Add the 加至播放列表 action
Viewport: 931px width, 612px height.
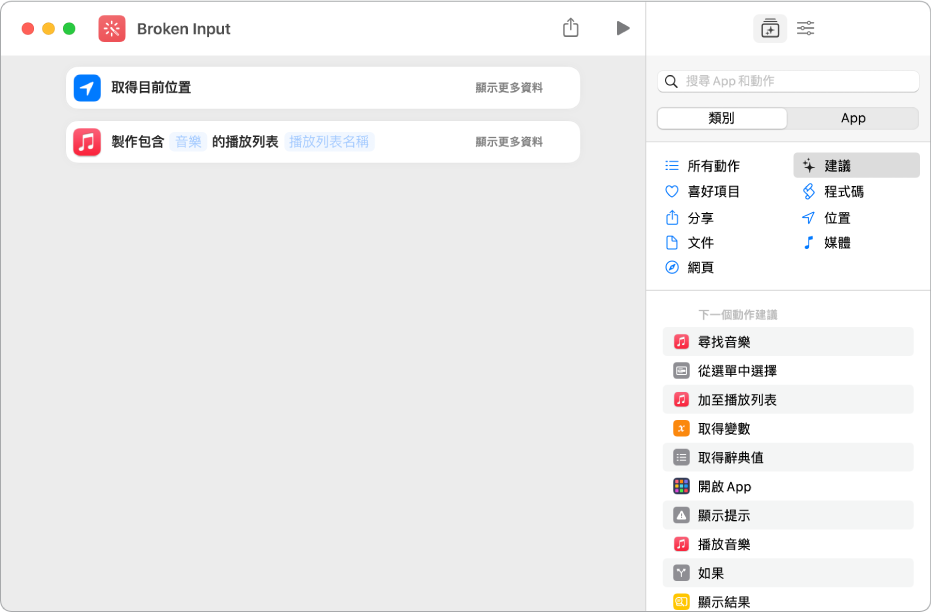[788, 400]
